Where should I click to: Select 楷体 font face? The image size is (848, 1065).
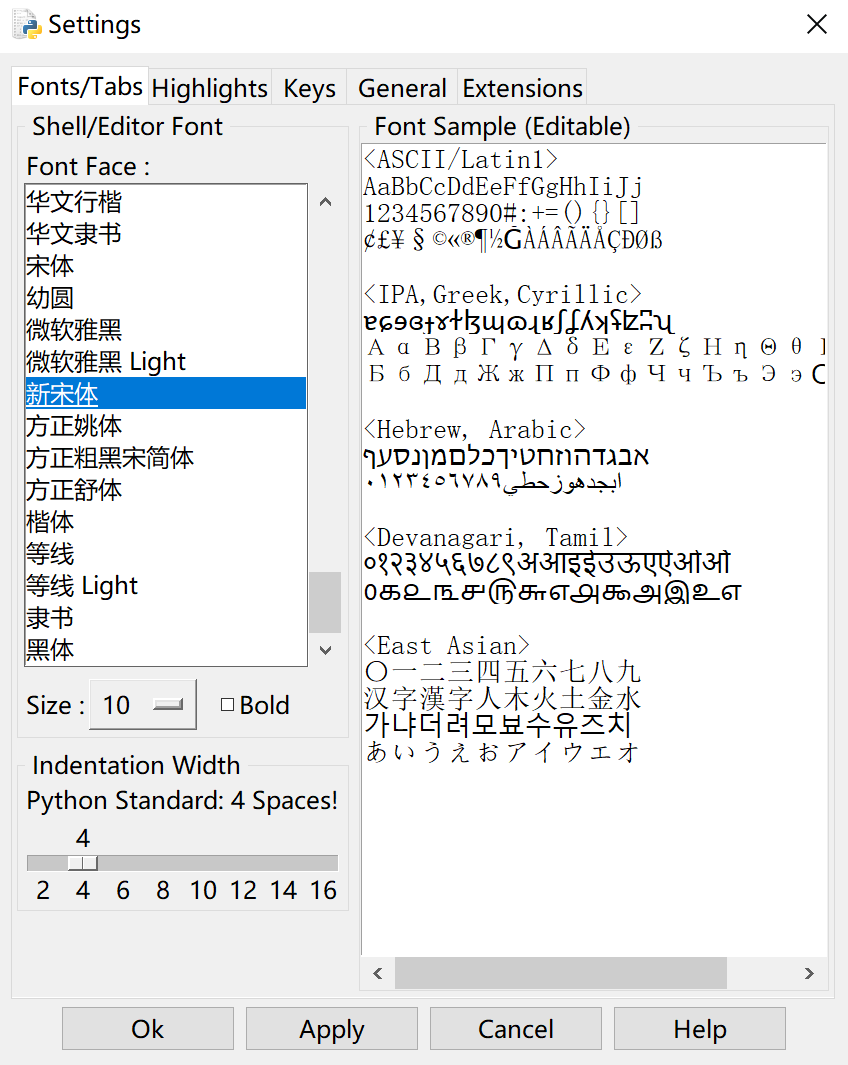click(x=166, y=522)
